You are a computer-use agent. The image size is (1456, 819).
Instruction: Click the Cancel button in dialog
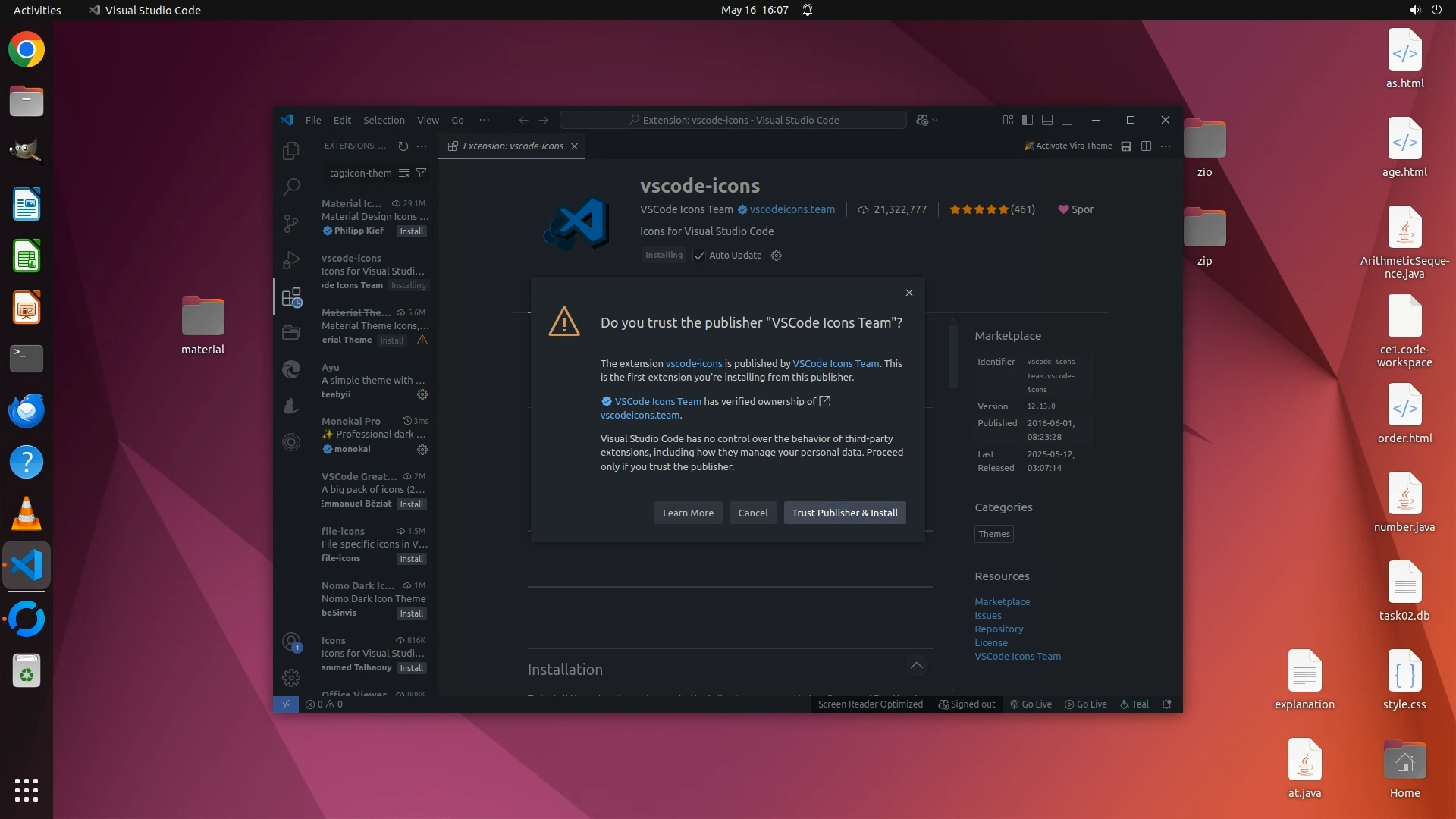point(752,513)
